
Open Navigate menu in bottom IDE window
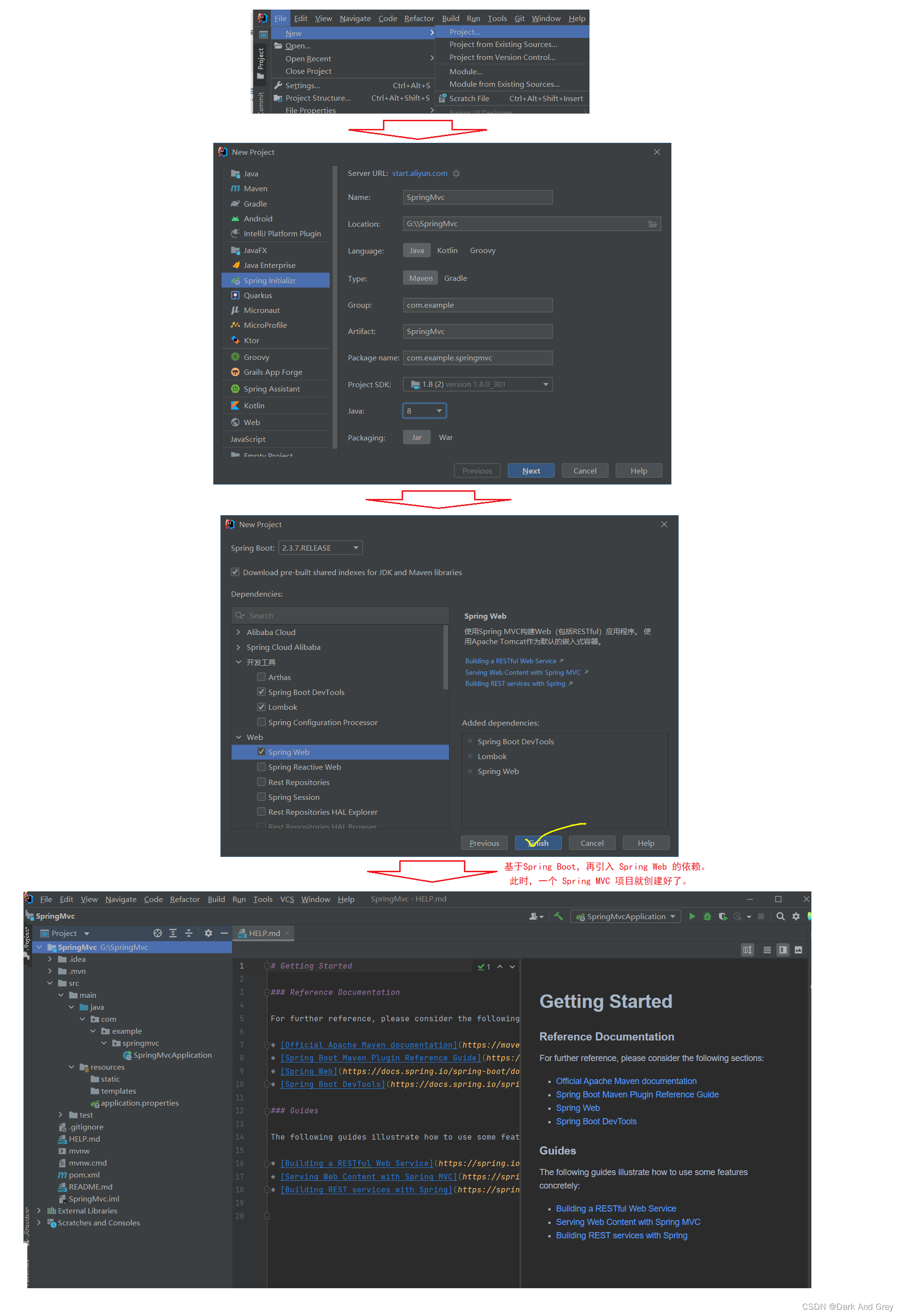point(121,899)
